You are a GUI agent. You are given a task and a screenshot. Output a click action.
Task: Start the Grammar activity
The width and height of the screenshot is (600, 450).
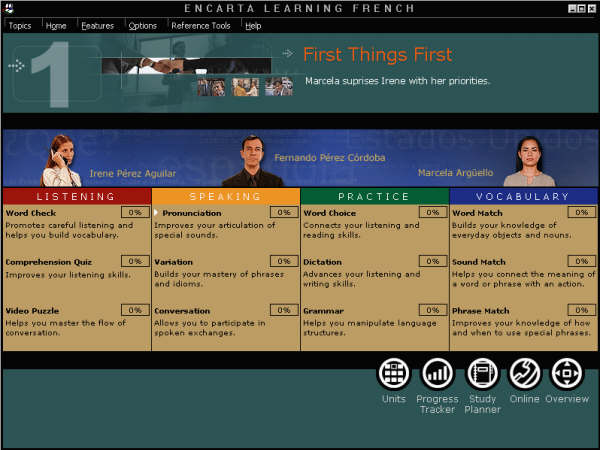pyautogui.click(x=323, y=311)
